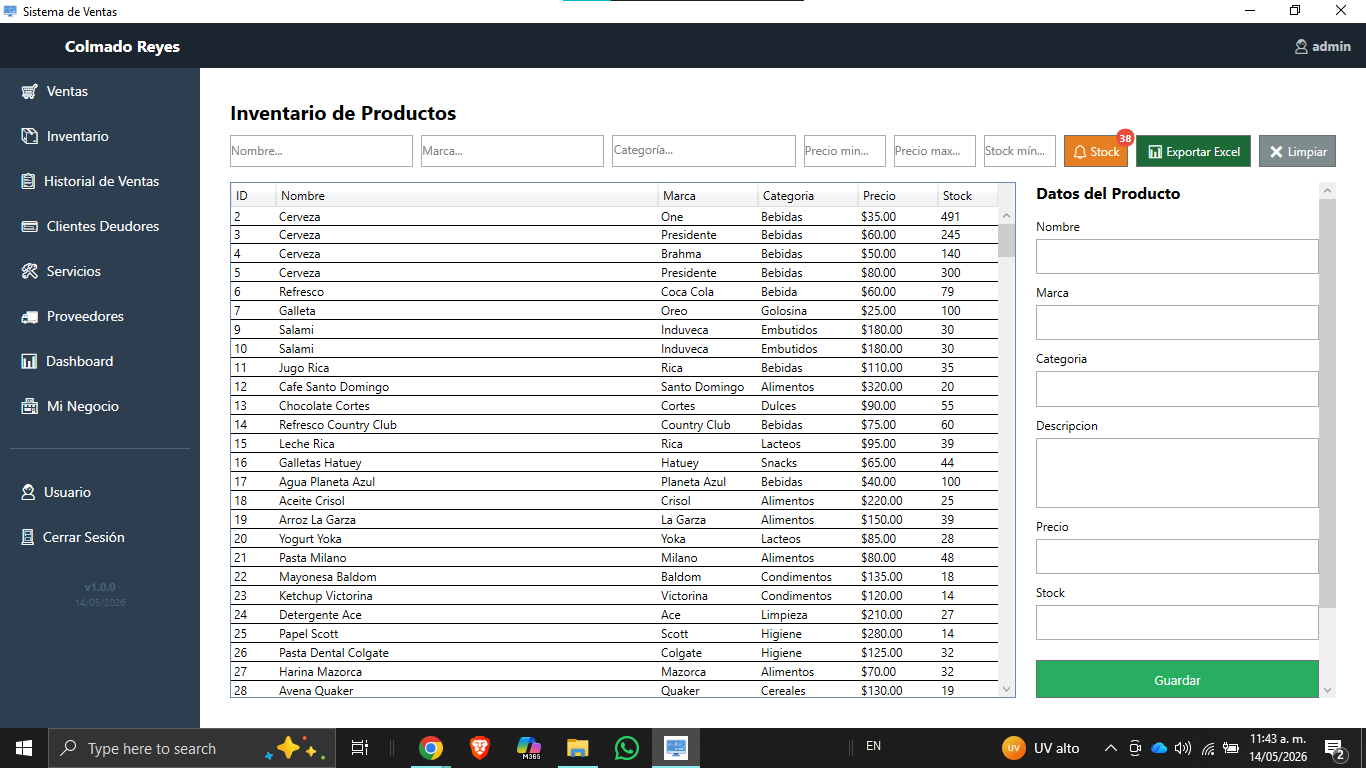
Task: Click the Nombre field in Datos del Producto
Action: [x=1177, y=256]
